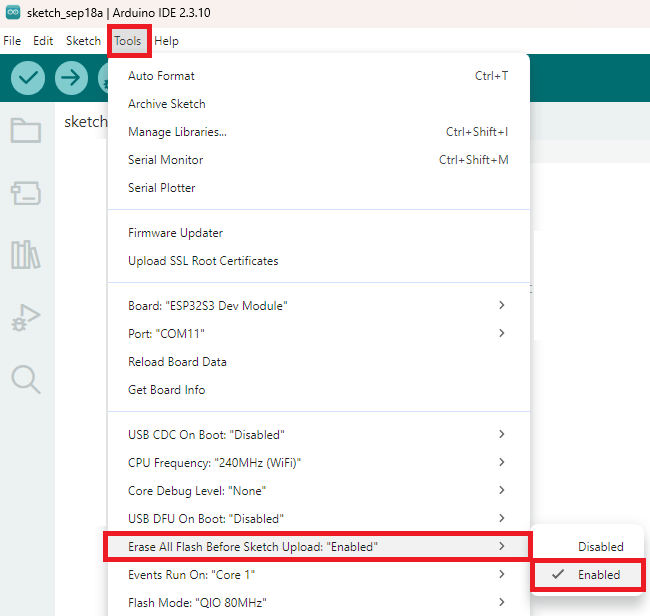Expand USB CDC On Boot submenu
650x616 pixels.
click(319, 434)
